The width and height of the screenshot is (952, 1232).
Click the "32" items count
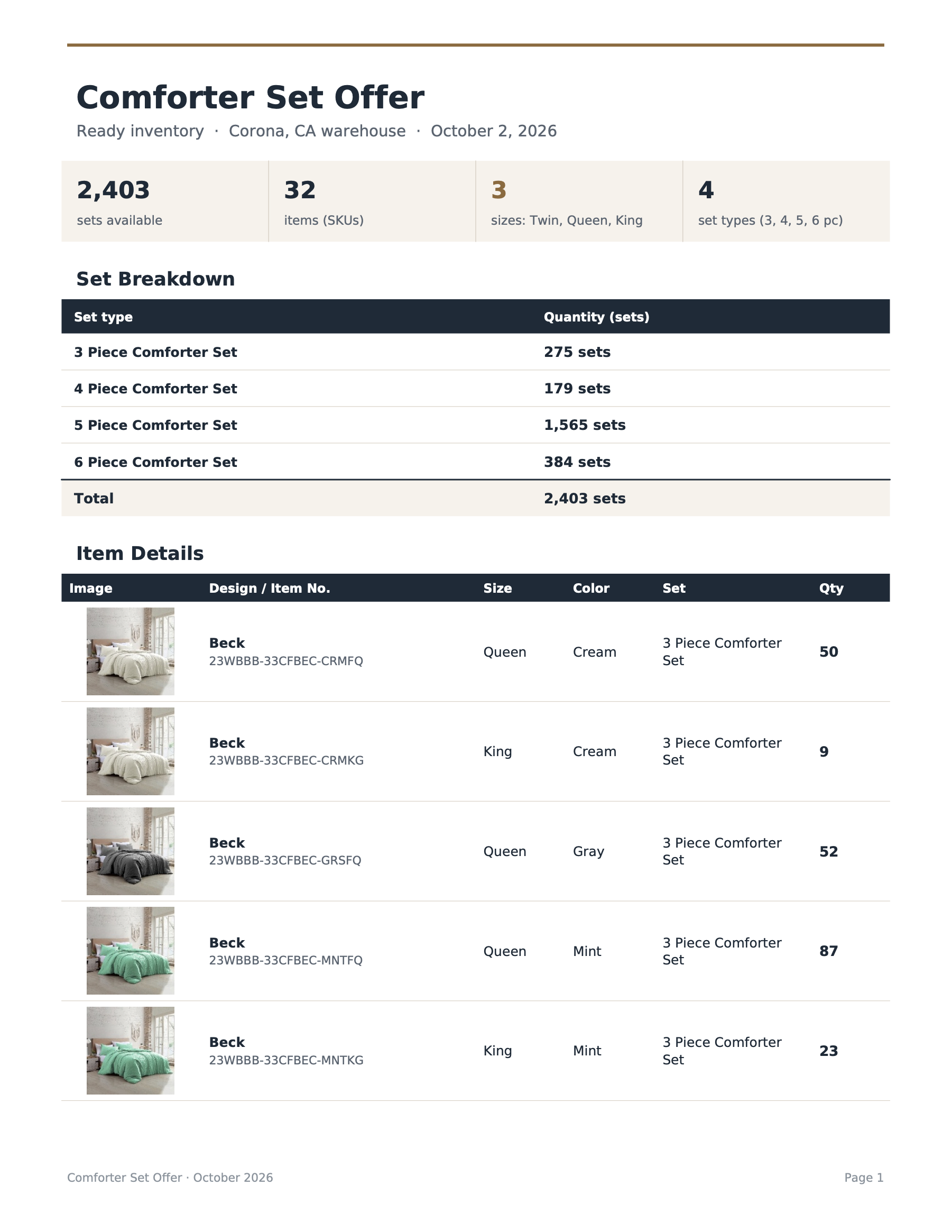pyautogui.click(x=300, y=190)
